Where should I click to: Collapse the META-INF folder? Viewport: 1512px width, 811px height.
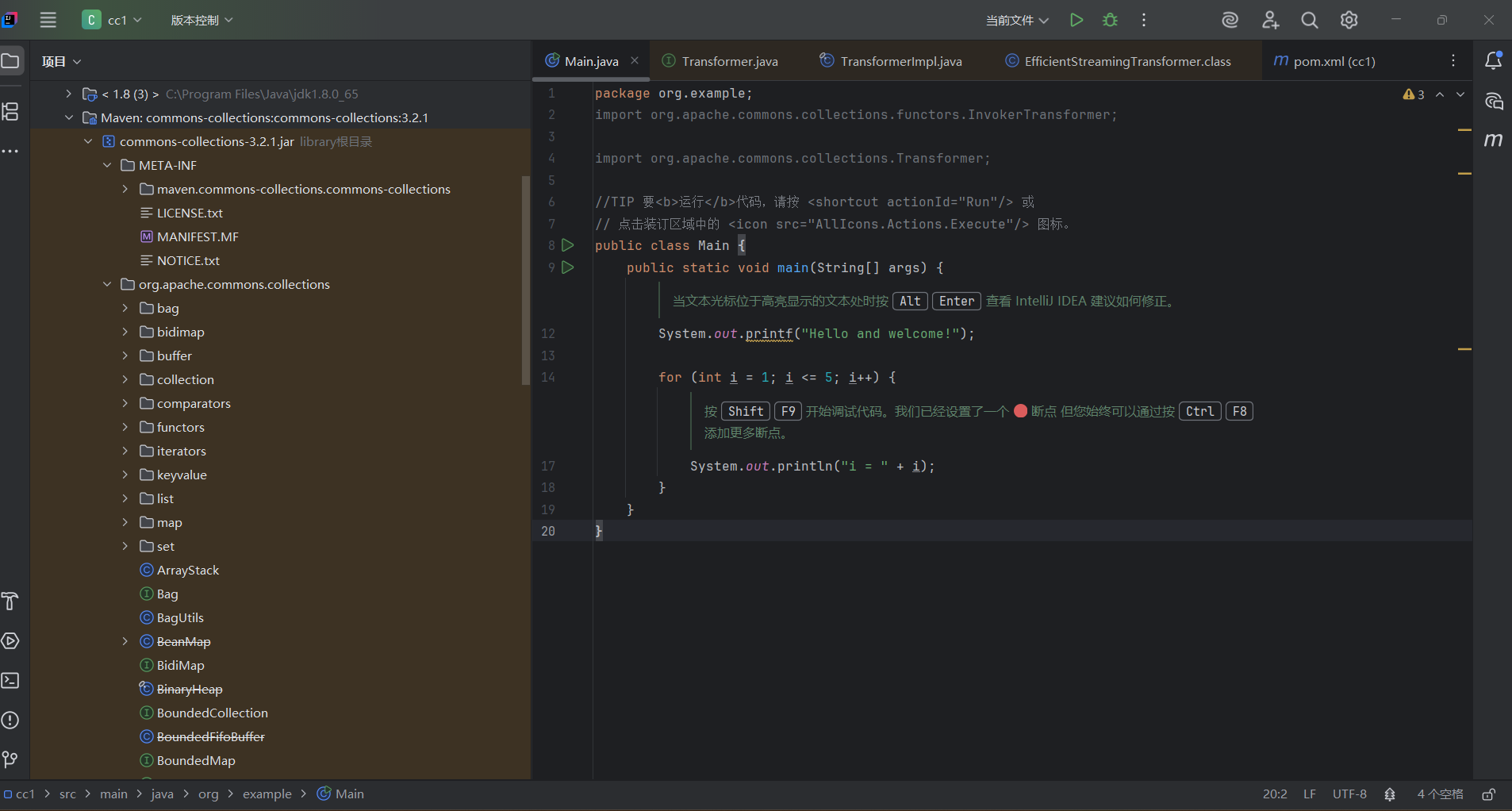[107, 165]
